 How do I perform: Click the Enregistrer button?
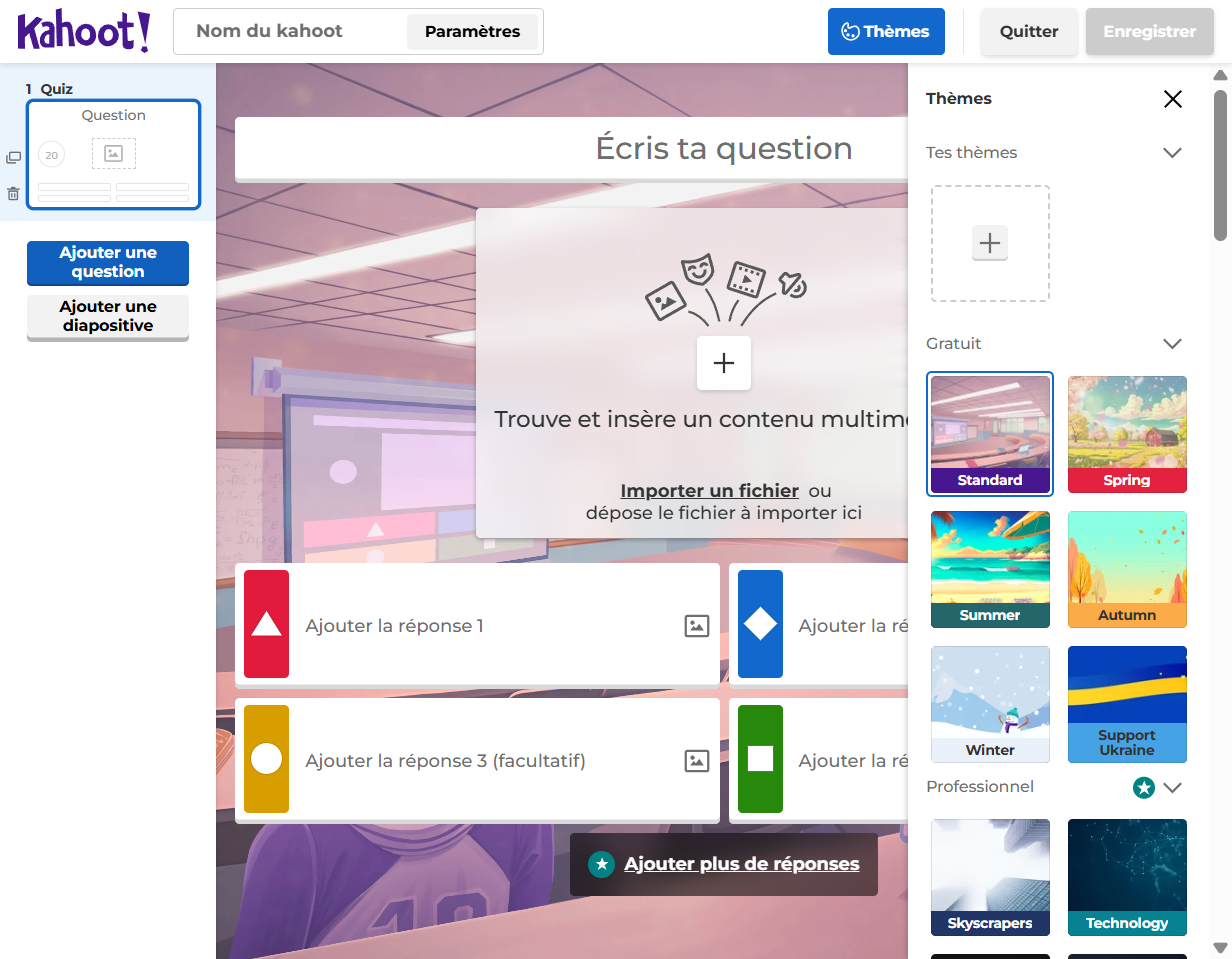pyautogui.click(x=1149, y=31)
